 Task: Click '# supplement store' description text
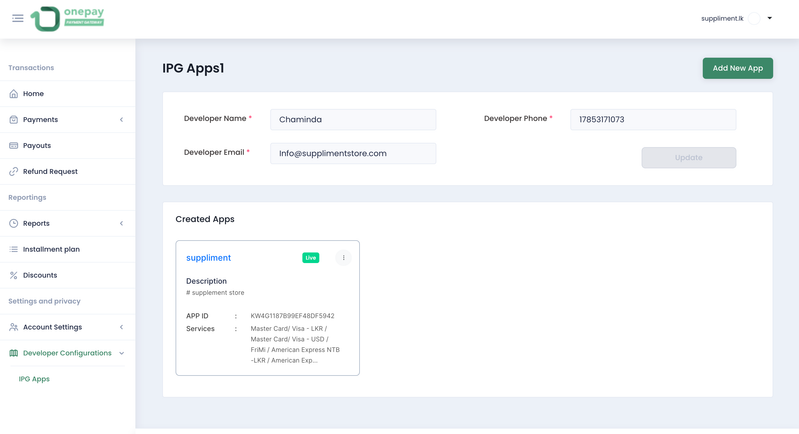(215, 293)
